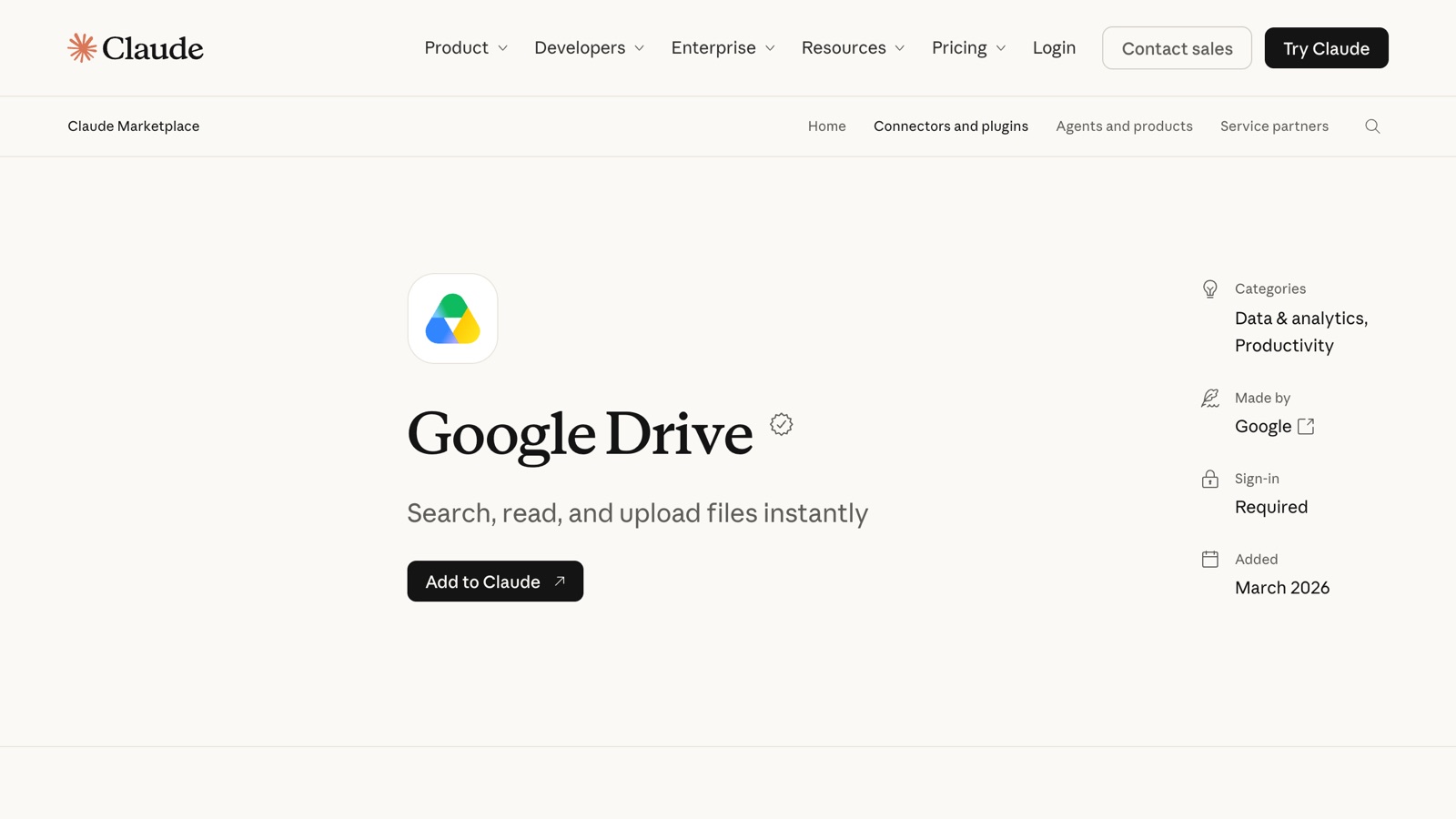
Task: Click the Claude wordmark in the header
Action: coord(152,48)
